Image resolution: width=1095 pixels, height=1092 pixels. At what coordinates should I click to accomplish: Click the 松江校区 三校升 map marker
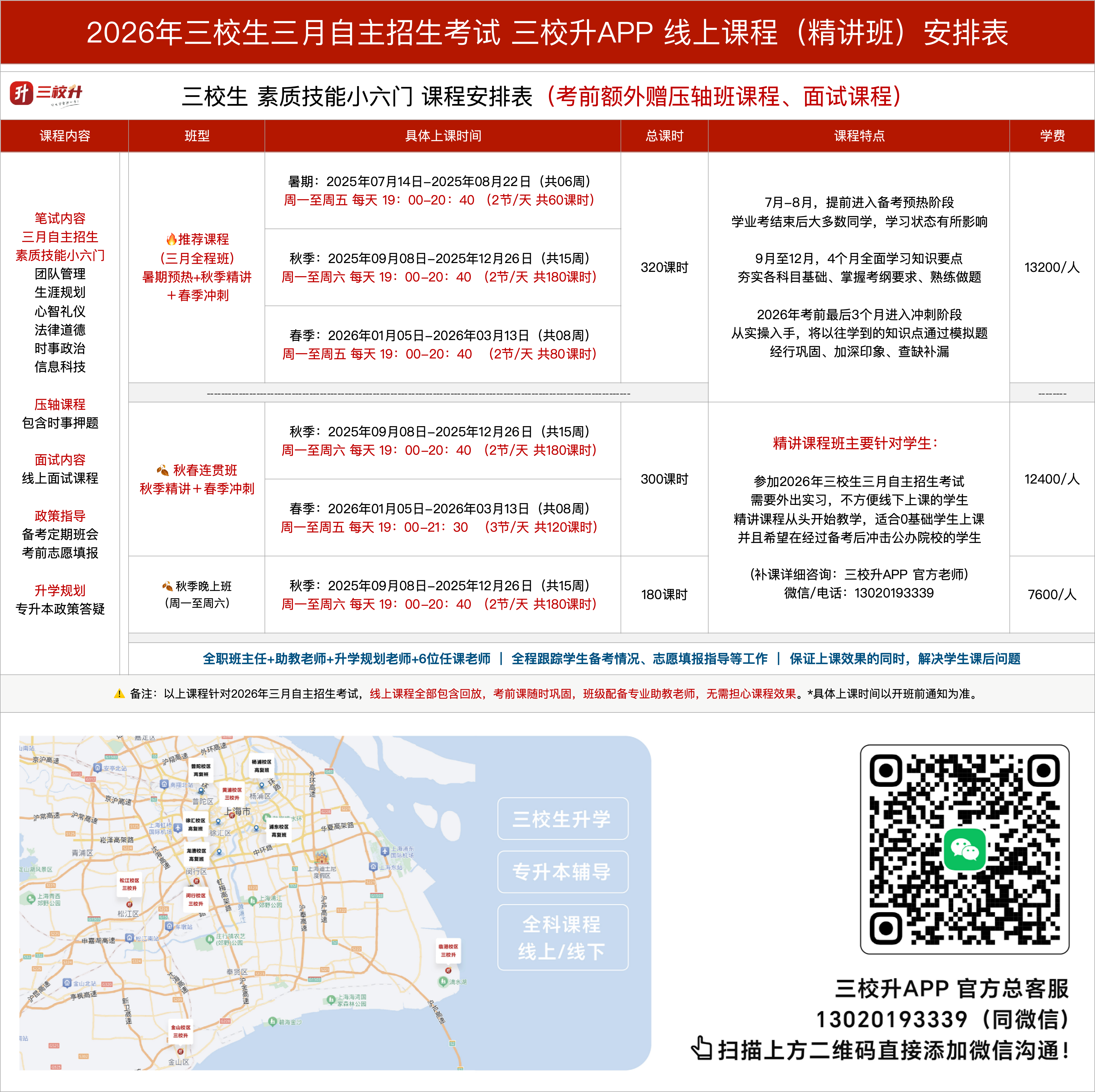[129, 885]
